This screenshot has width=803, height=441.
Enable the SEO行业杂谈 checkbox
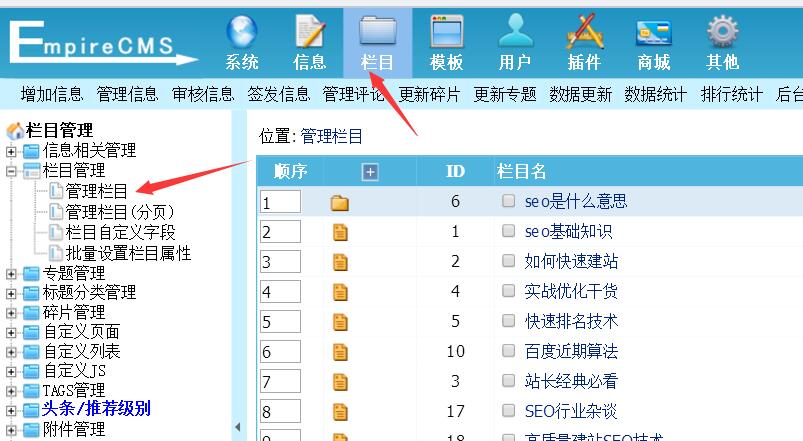(x=508, y=410)
